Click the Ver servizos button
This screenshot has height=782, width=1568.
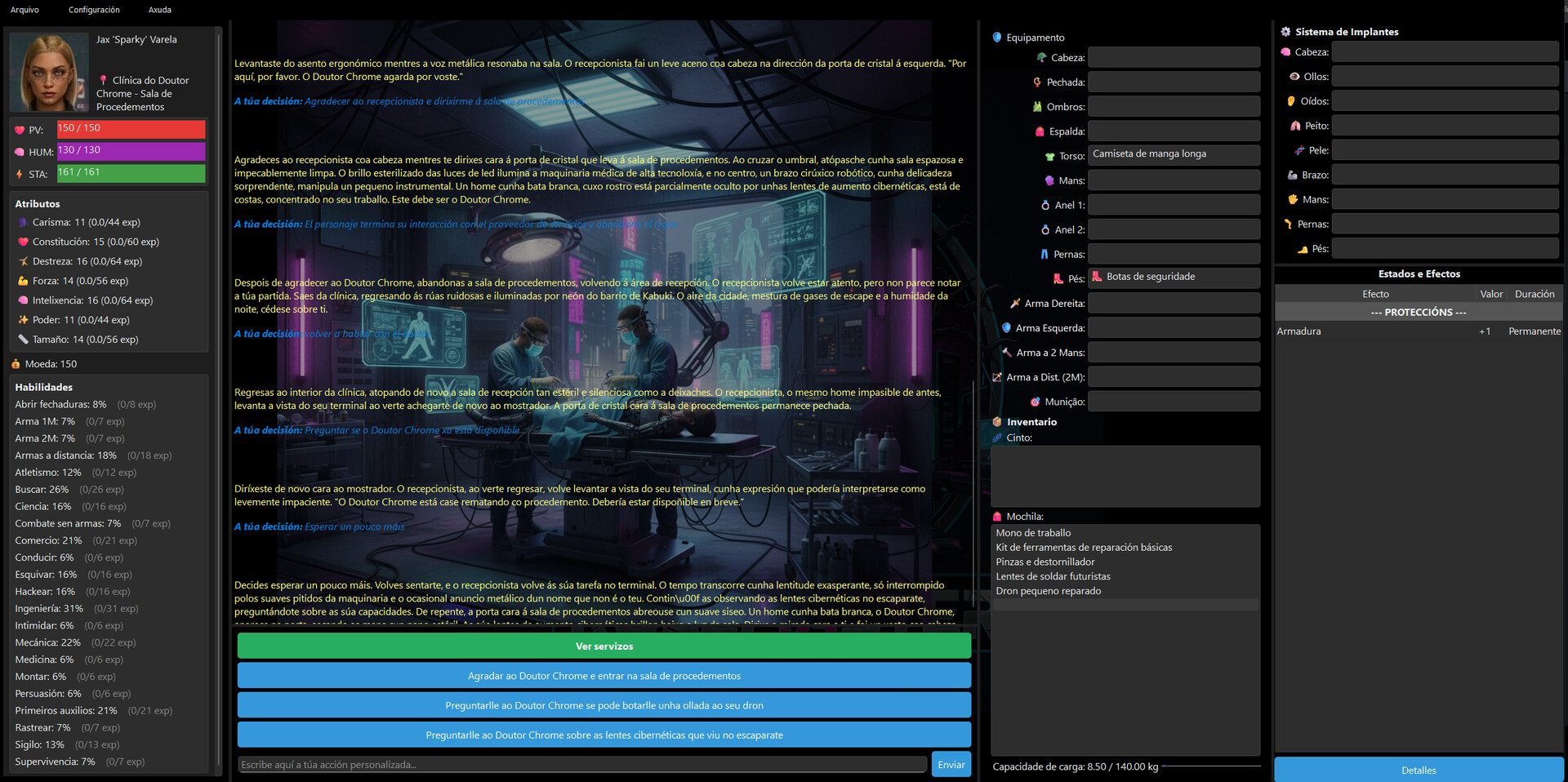[604, 646]
